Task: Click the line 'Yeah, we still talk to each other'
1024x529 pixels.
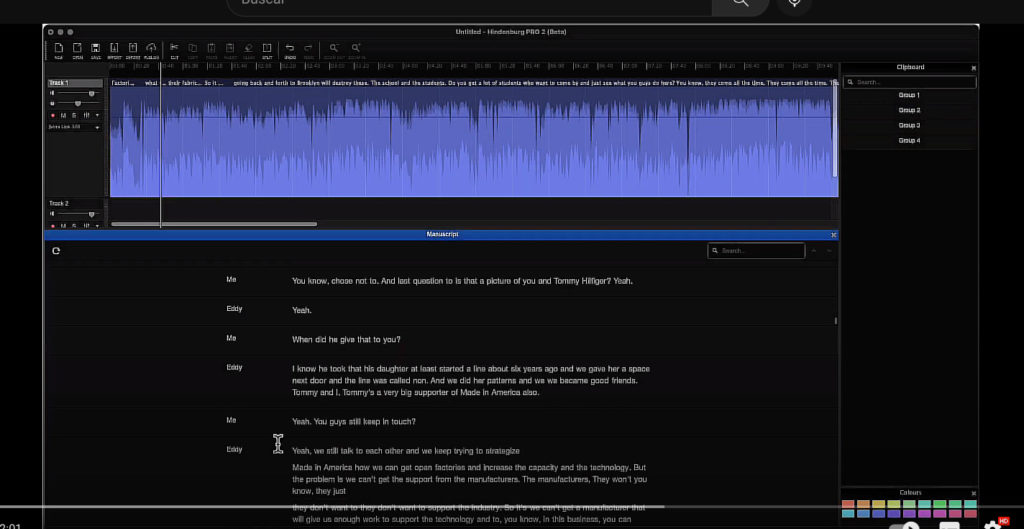Action: click(x=406, y=451)
